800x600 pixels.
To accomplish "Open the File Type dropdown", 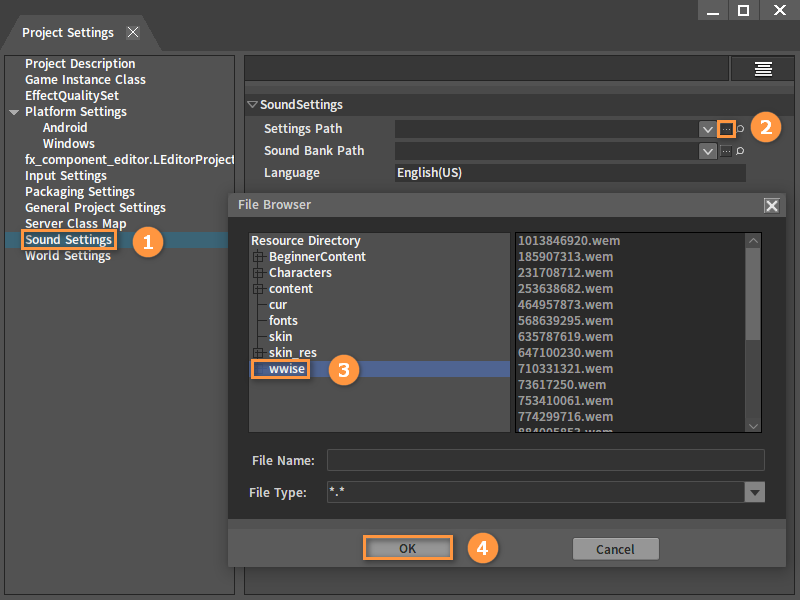I will pos(754,492).
